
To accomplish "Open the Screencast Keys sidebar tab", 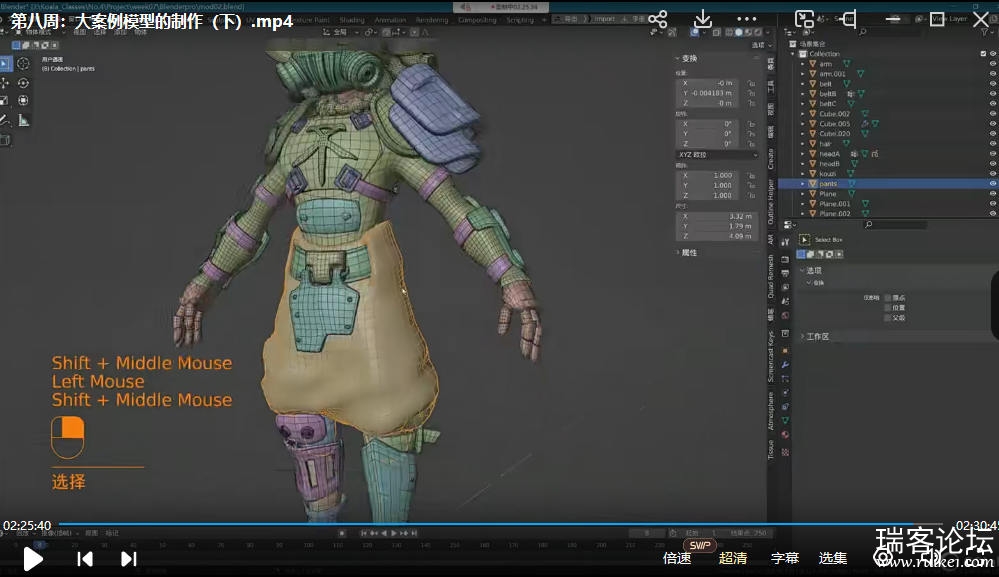I will (x=771, y=357).
